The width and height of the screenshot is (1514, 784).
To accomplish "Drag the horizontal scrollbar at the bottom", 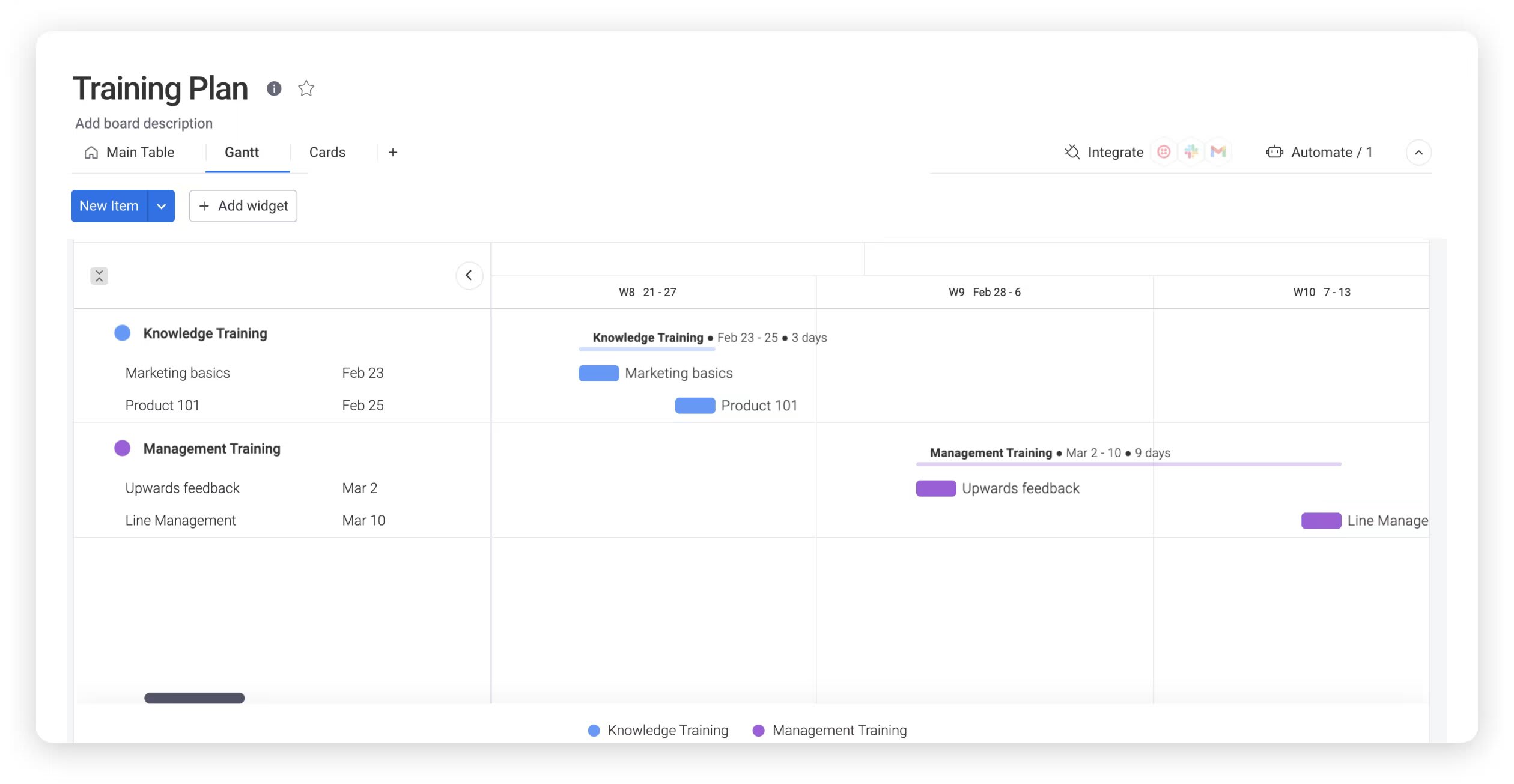I will click(x=194, y=697).
